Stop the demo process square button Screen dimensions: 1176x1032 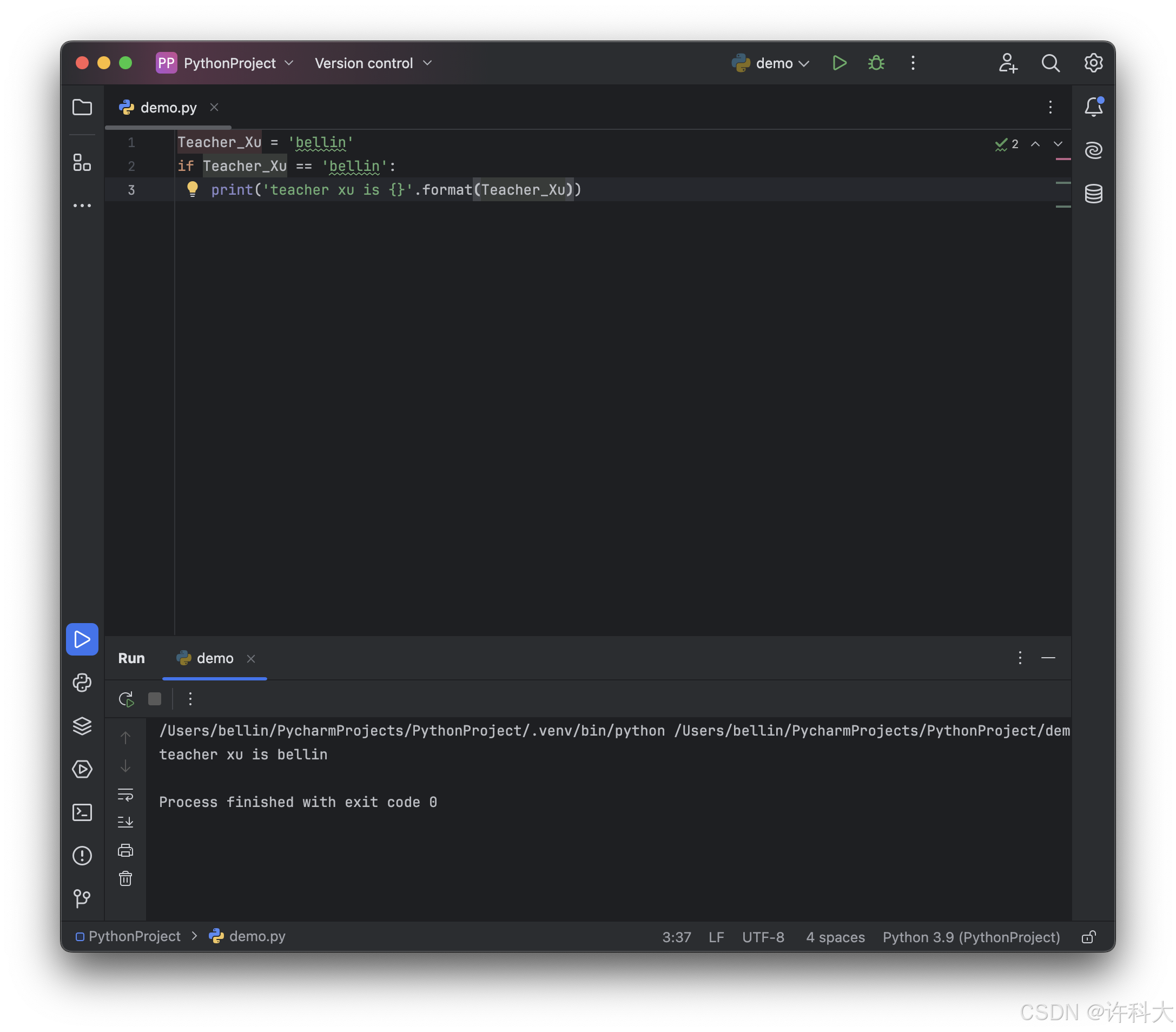click(x=154, y=699)
